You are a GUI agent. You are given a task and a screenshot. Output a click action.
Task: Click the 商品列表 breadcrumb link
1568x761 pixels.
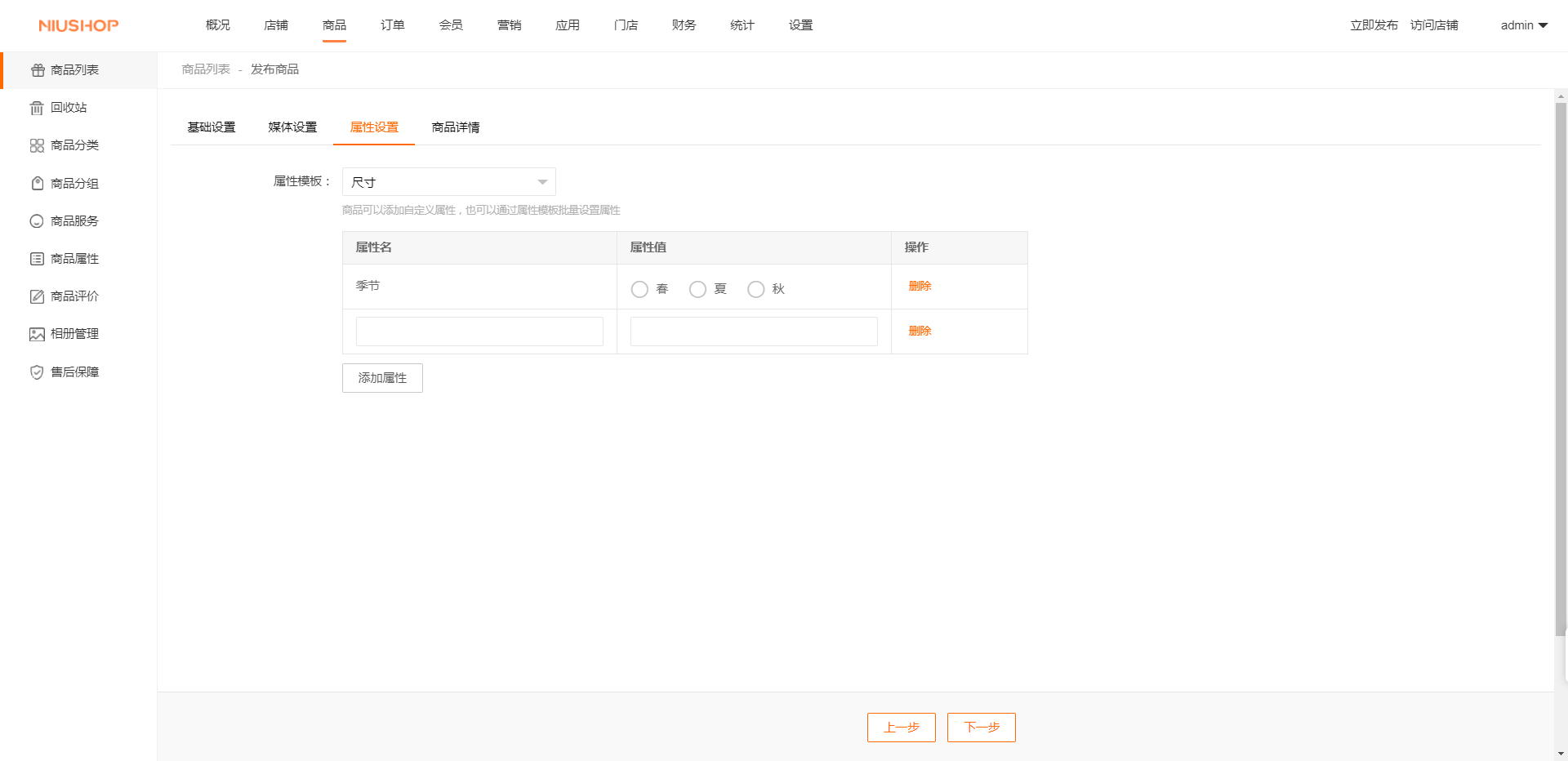coord(206,69)
